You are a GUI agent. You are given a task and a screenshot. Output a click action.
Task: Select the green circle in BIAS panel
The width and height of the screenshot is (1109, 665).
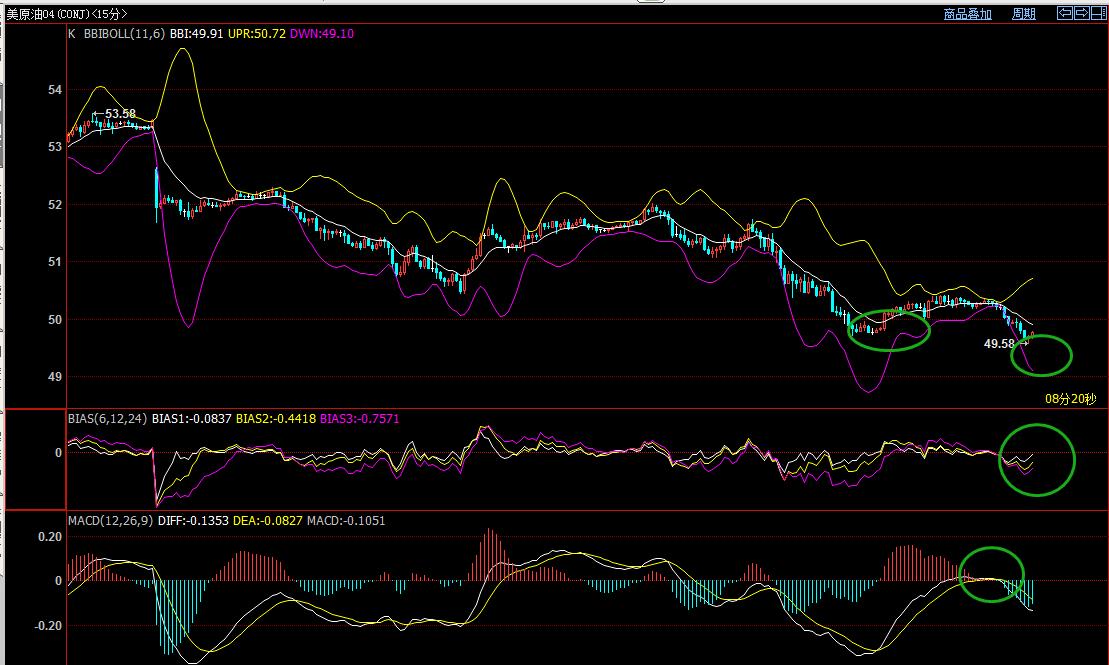click(x=1037, y=459)
